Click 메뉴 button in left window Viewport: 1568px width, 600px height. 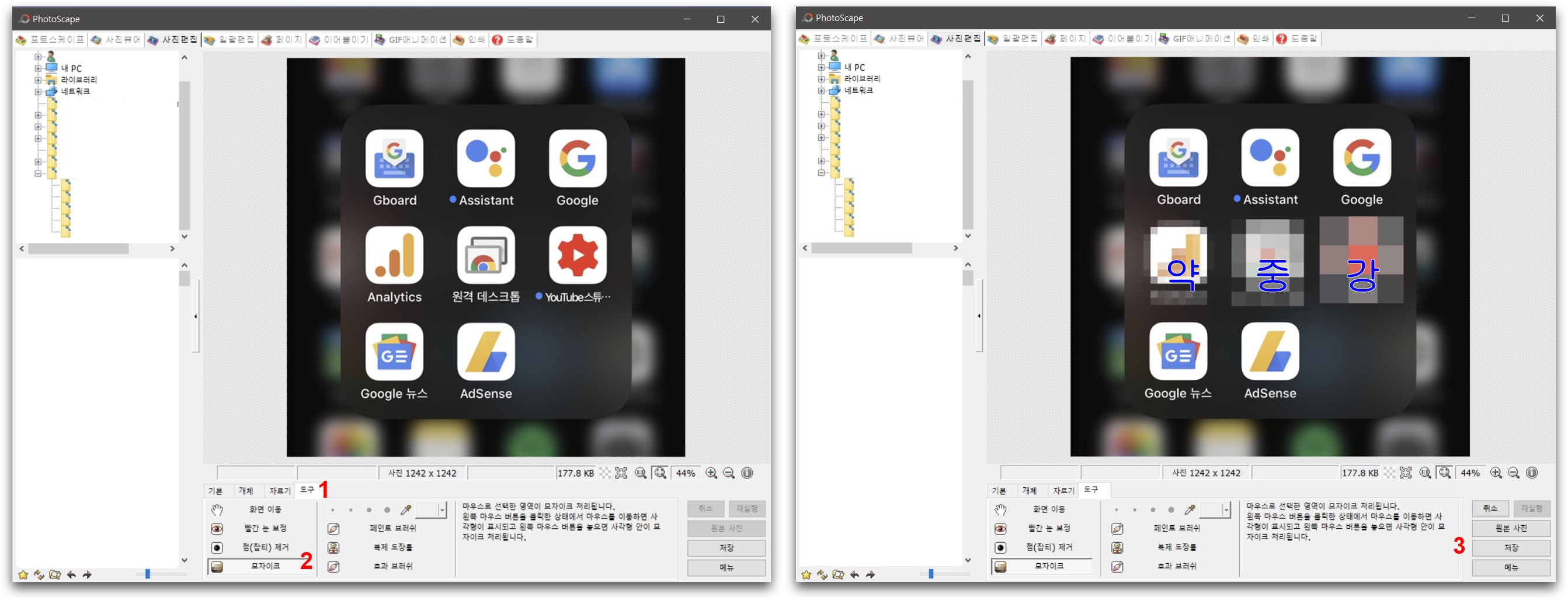726,567
